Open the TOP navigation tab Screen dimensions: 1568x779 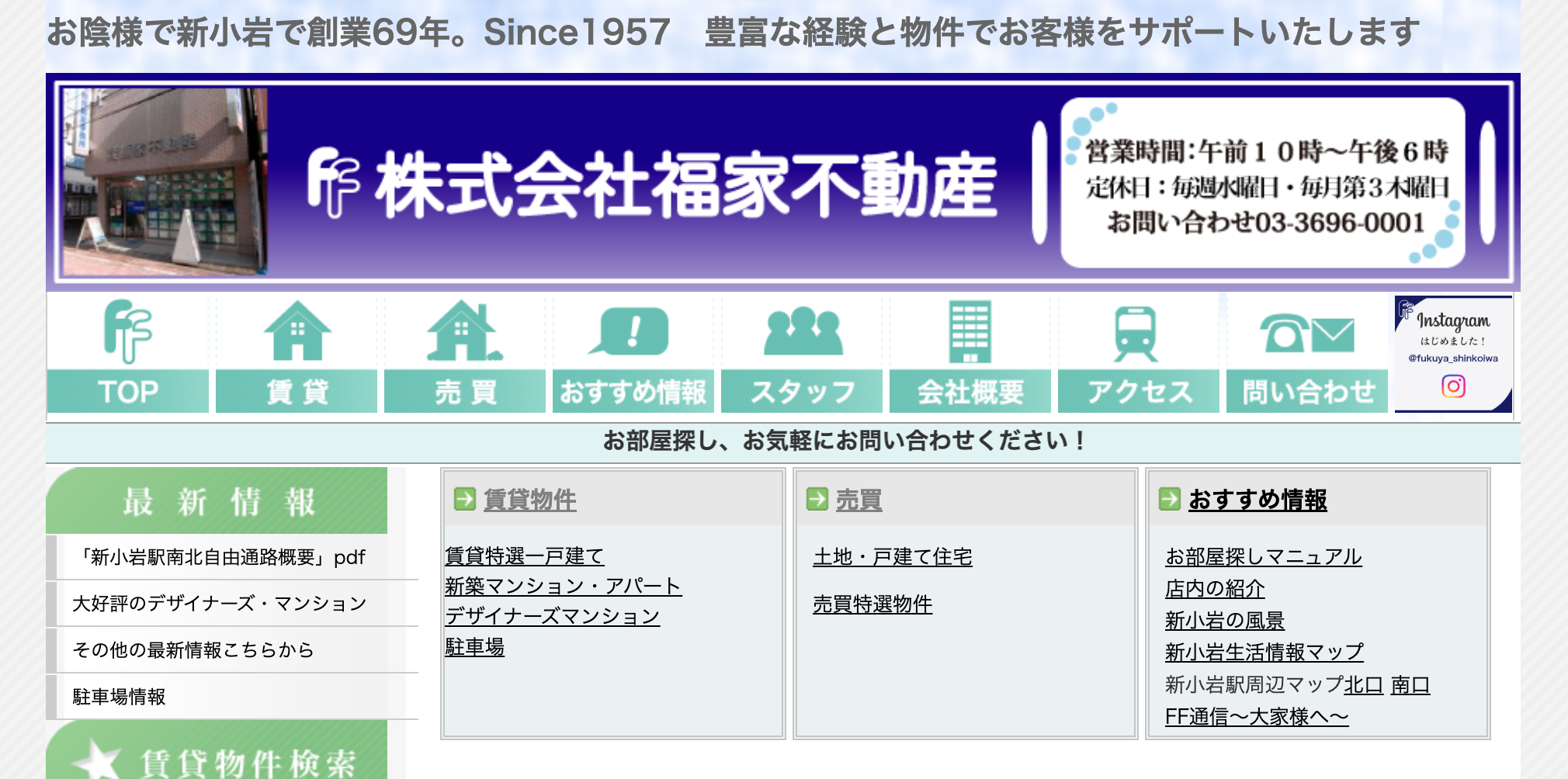point(128,391)
